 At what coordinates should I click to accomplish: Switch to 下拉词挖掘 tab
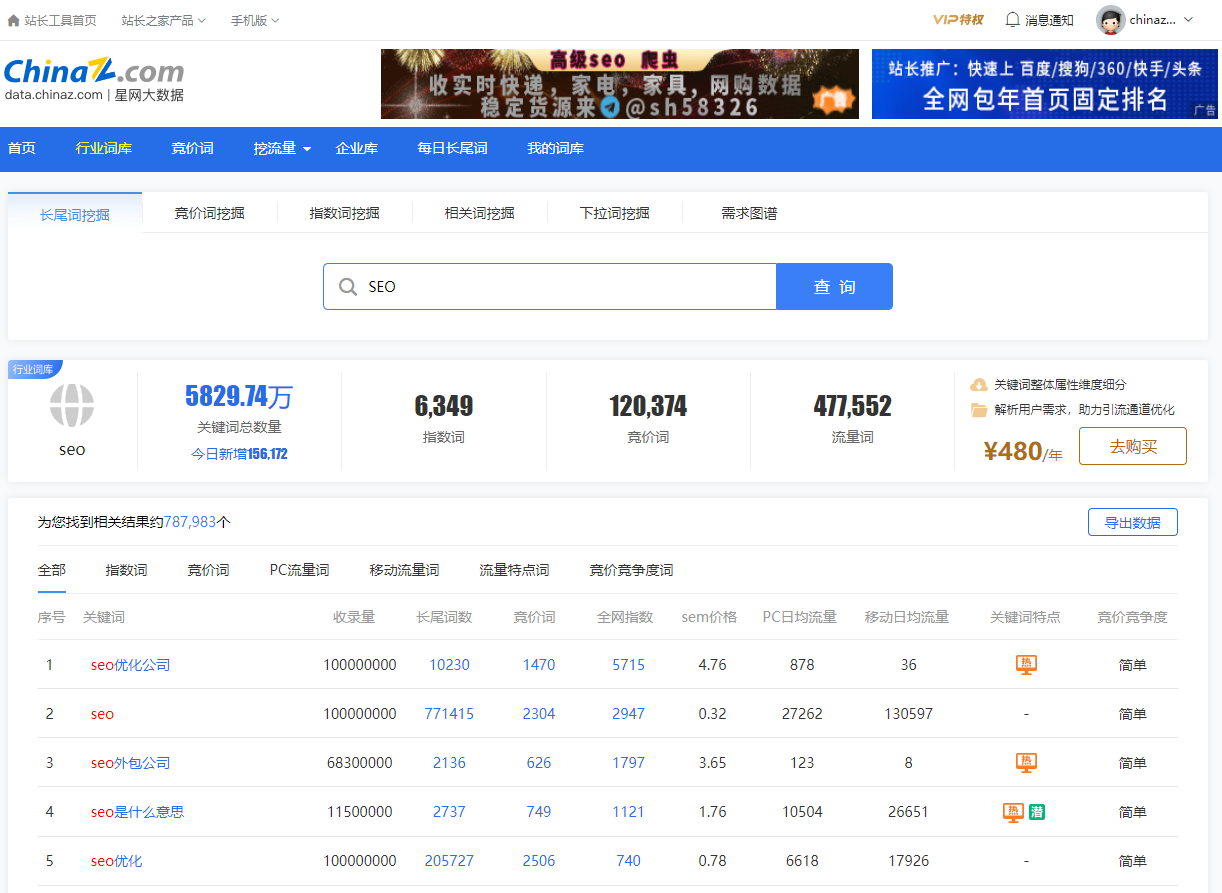(x=615, y=213)
